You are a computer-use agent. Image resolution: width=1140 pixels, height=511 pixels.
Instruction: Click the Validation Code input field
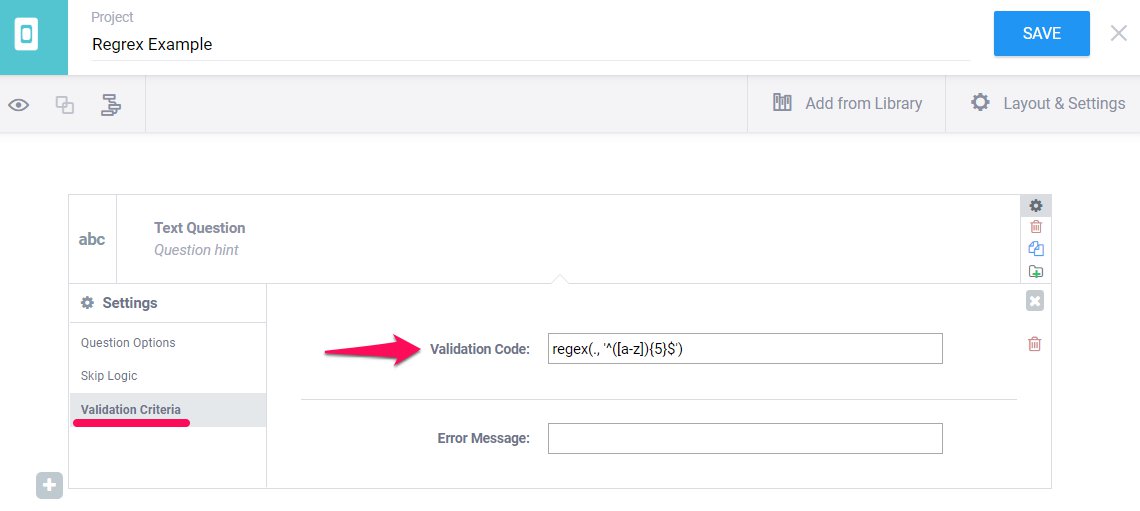coord(745,349)
